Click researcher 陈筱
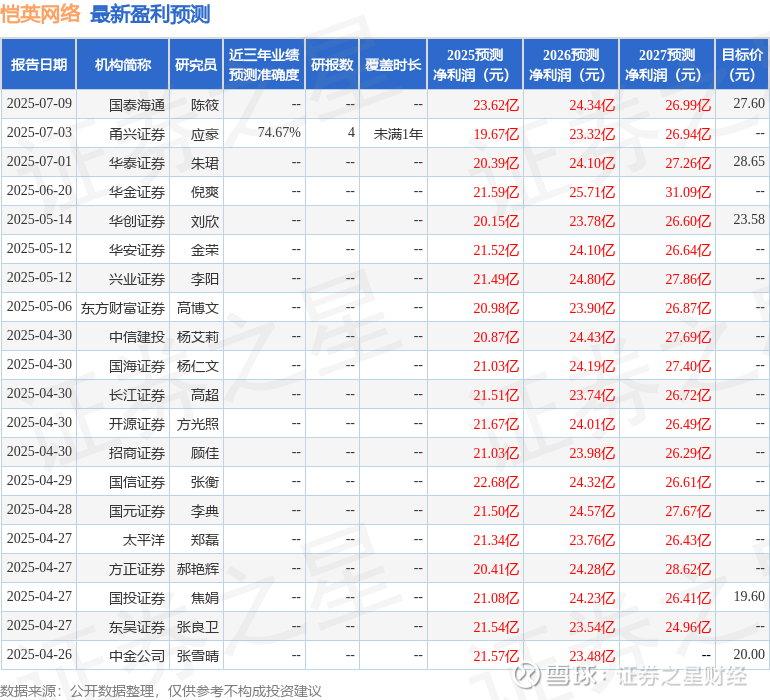This screenshot has height=700, width=770. 205,105
